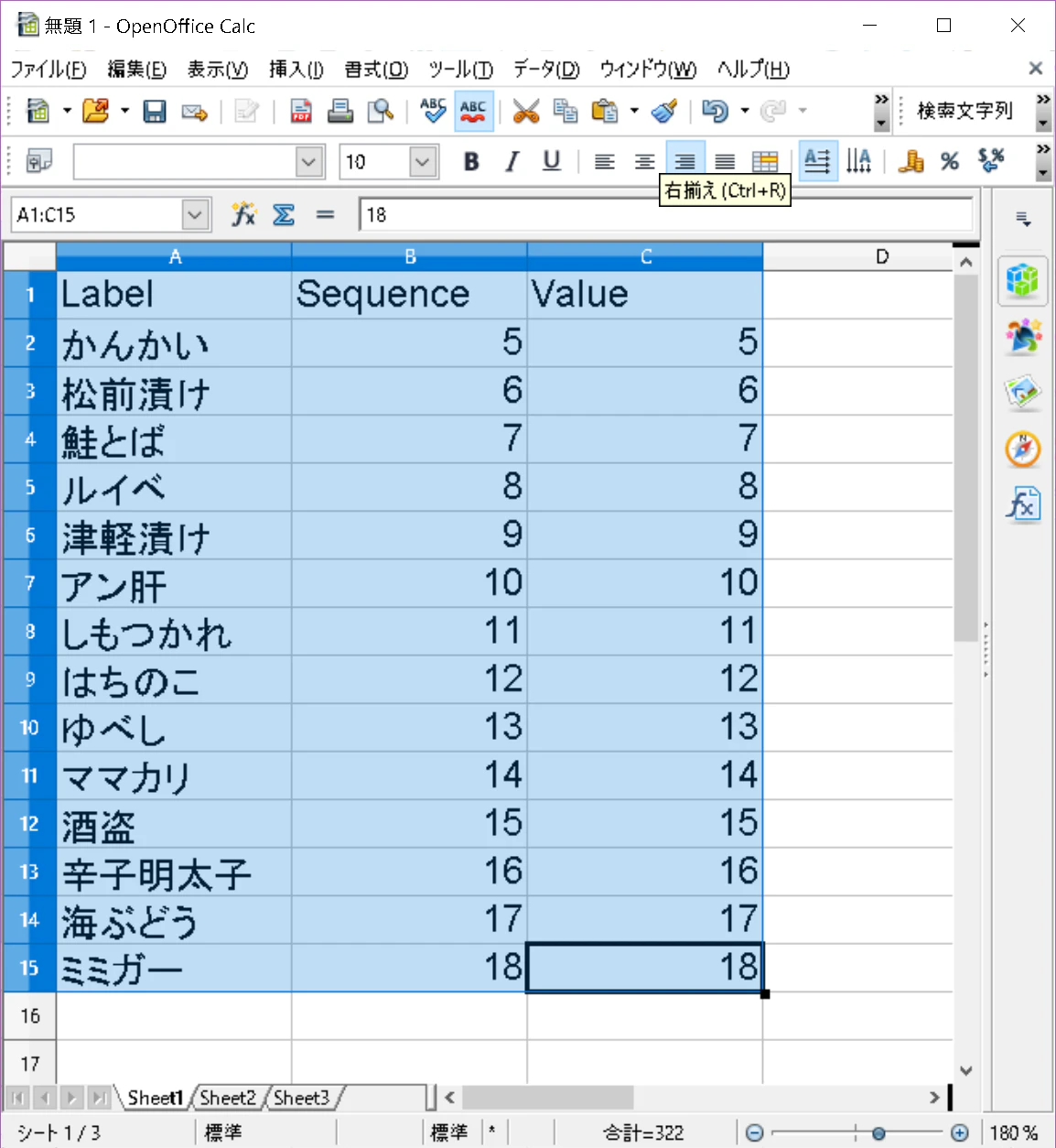Open the 書式 menu

(376, 70)
